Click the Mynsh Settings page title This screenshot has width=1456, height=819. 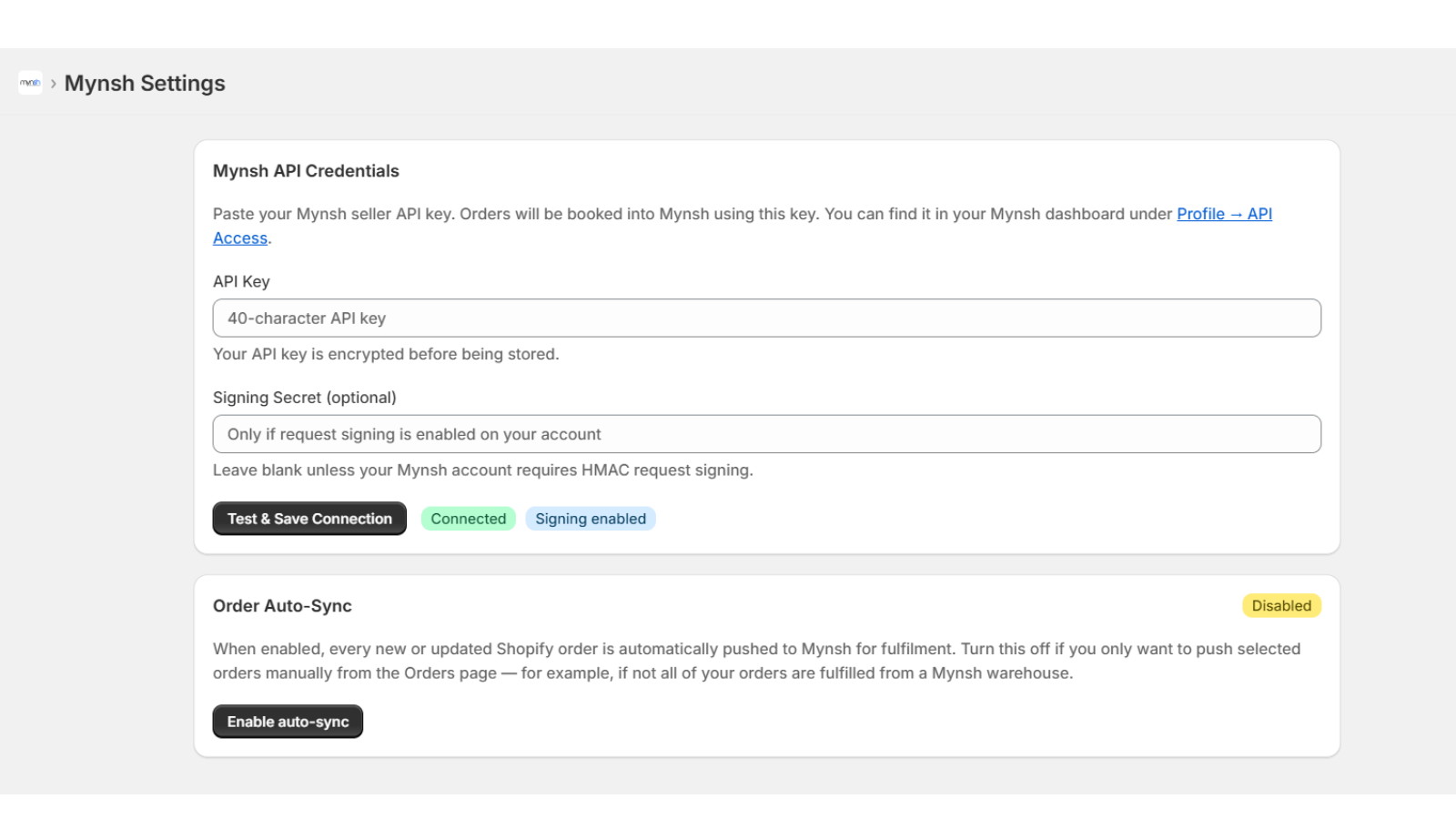click(x=145, y=83)
